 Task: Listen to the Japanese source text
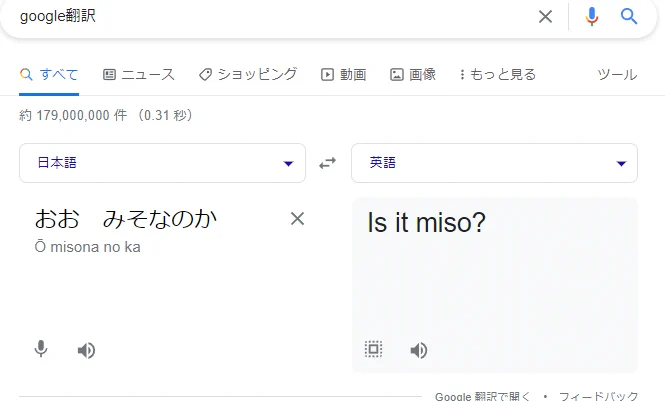87,350
